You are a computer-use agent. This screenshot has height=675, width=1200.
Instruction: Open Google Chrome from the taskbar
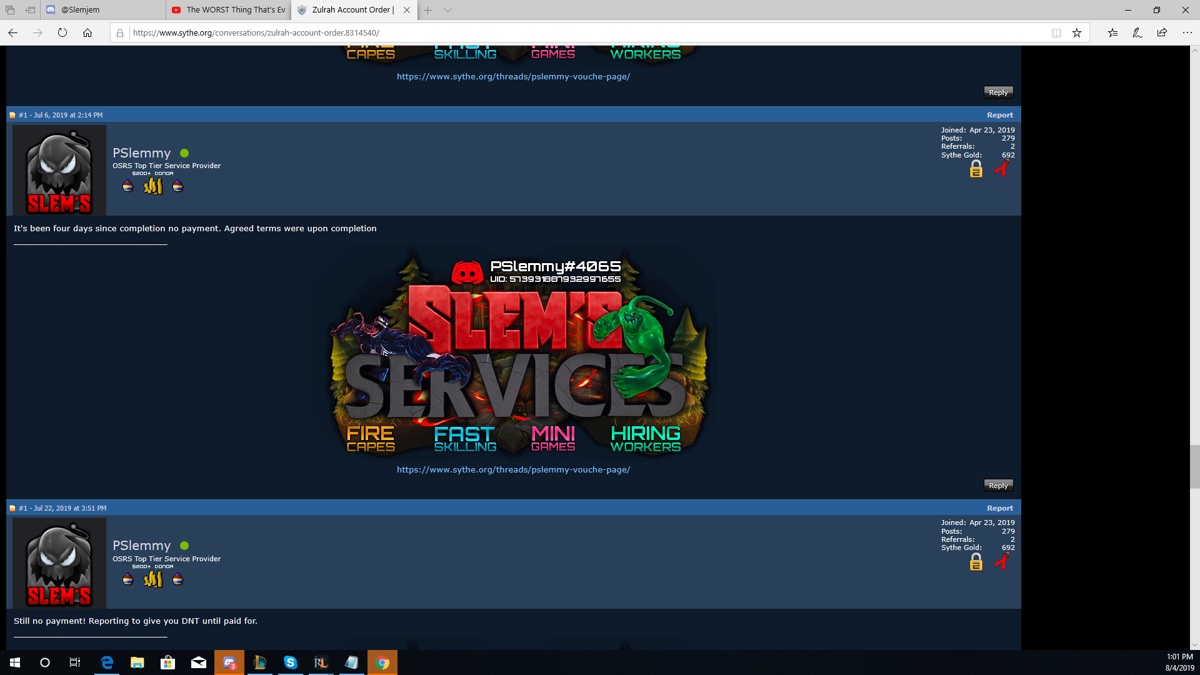pos(382,662)
